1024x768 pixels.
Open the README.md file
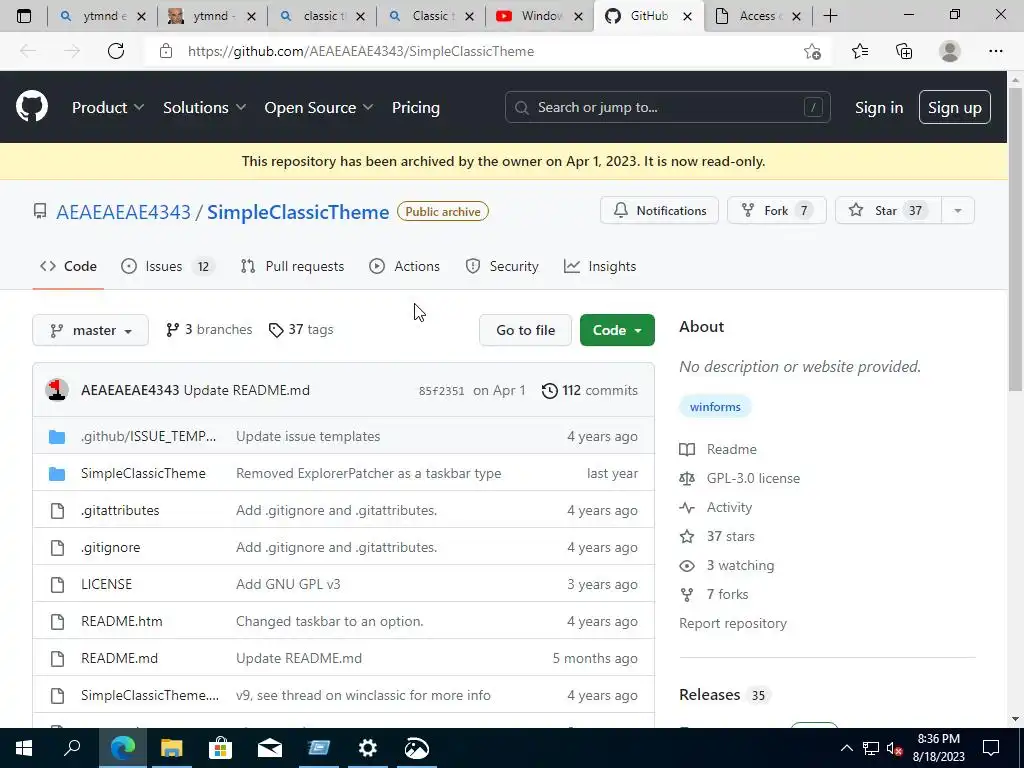120,658
